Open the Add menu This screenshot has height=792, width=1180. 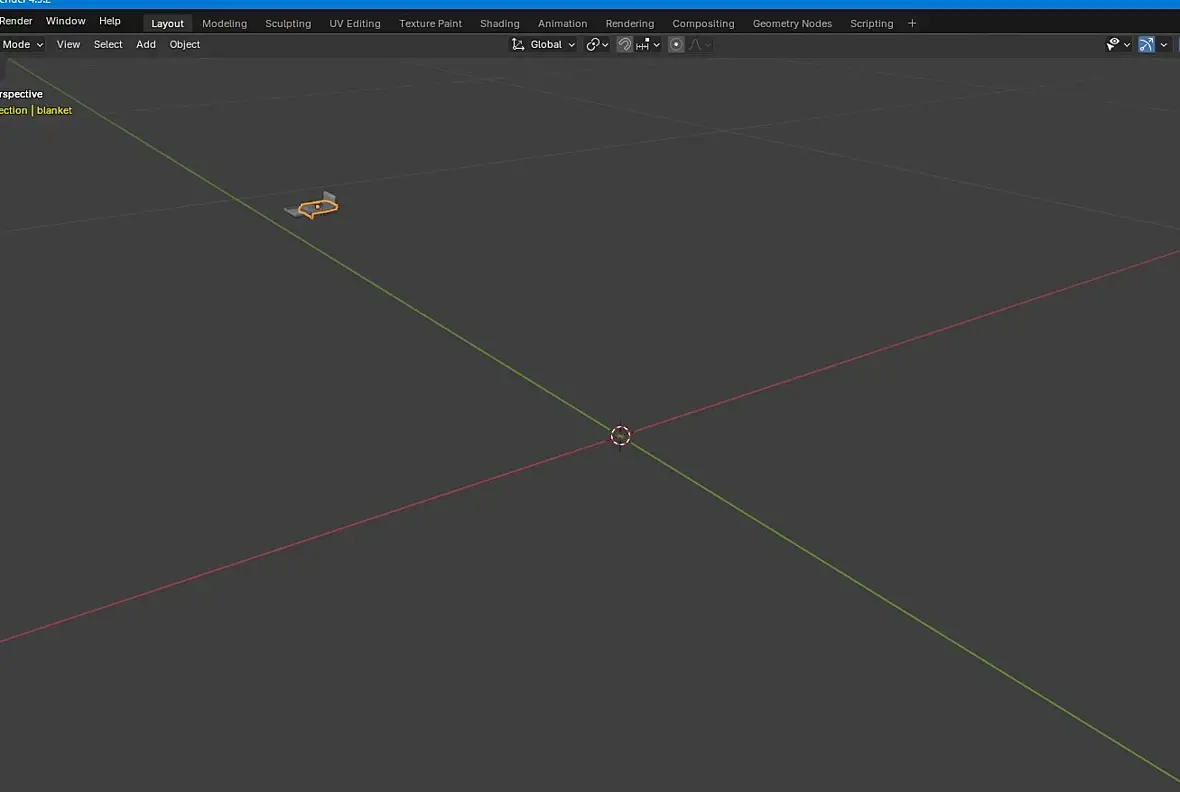click(146, 44)
